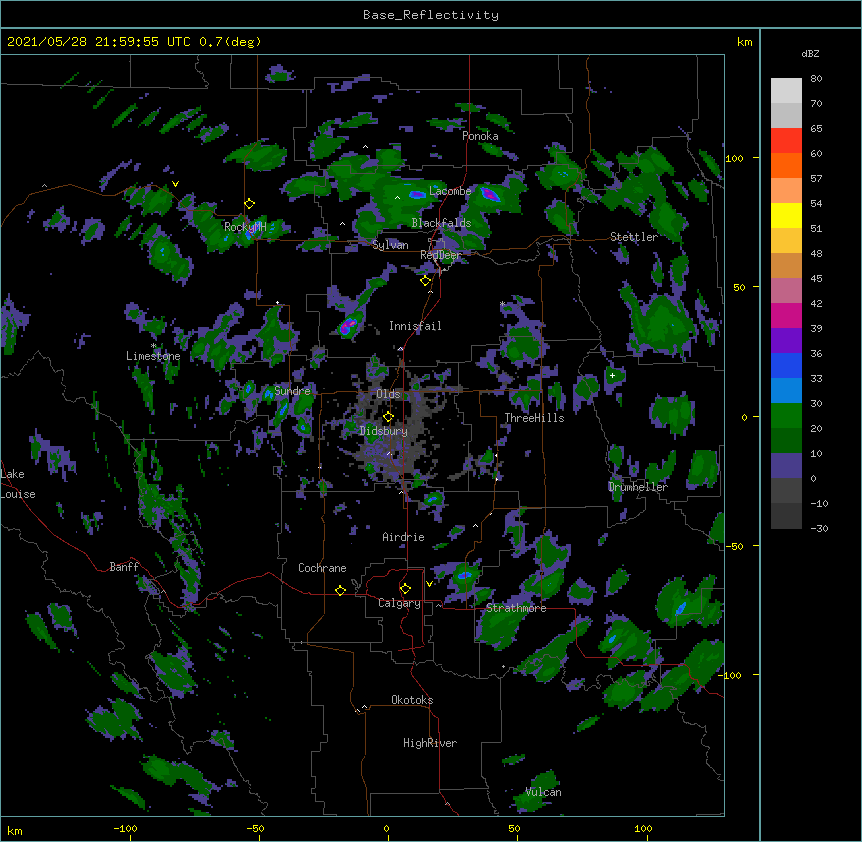The width and height of the screenshot is (862, 842).
Task: Click the white plus marker north of Drumheller
Action: tap(612, 375)
